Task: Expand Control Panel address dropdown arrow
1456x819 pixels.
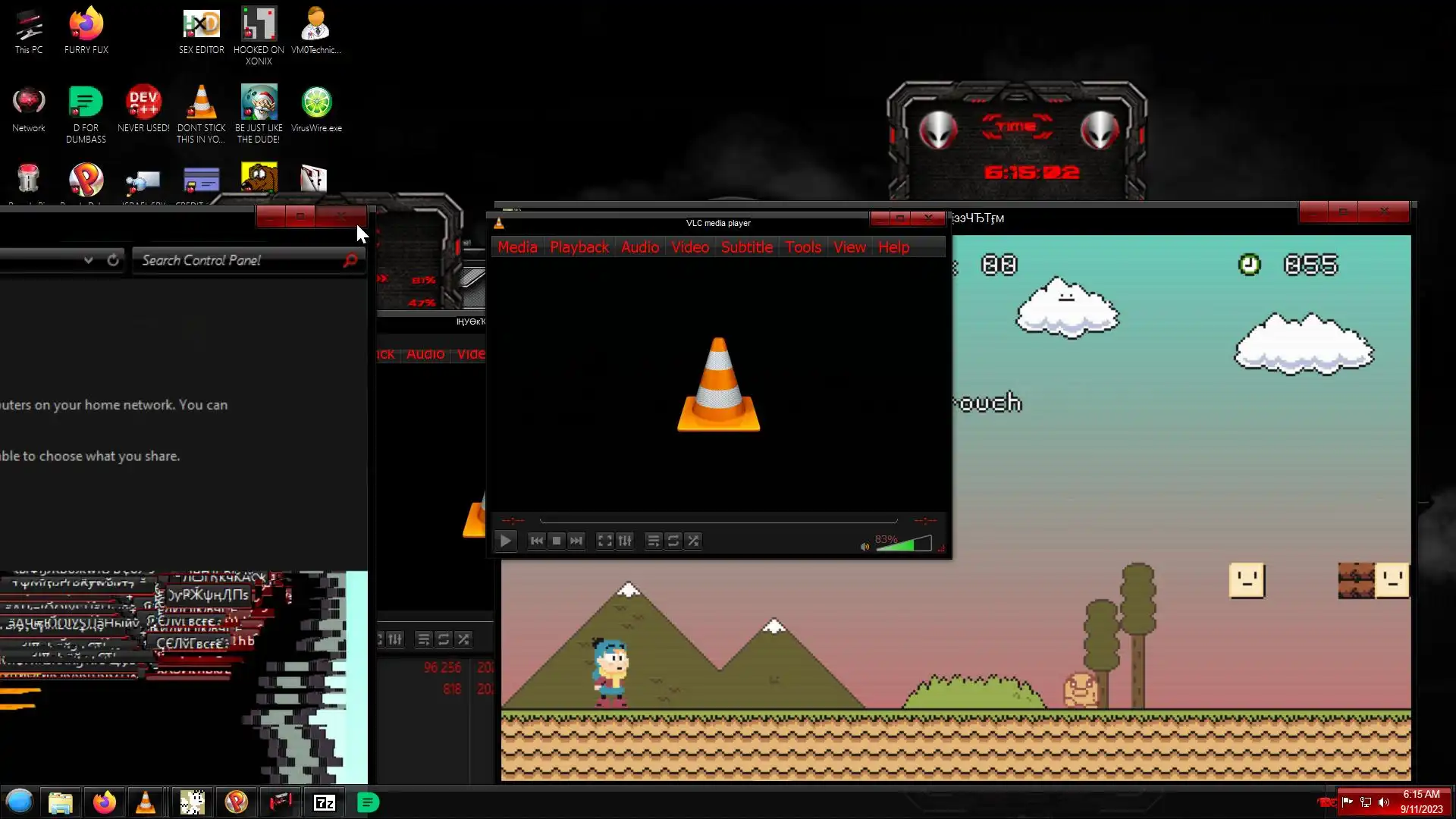Action: tap(89, 260)
